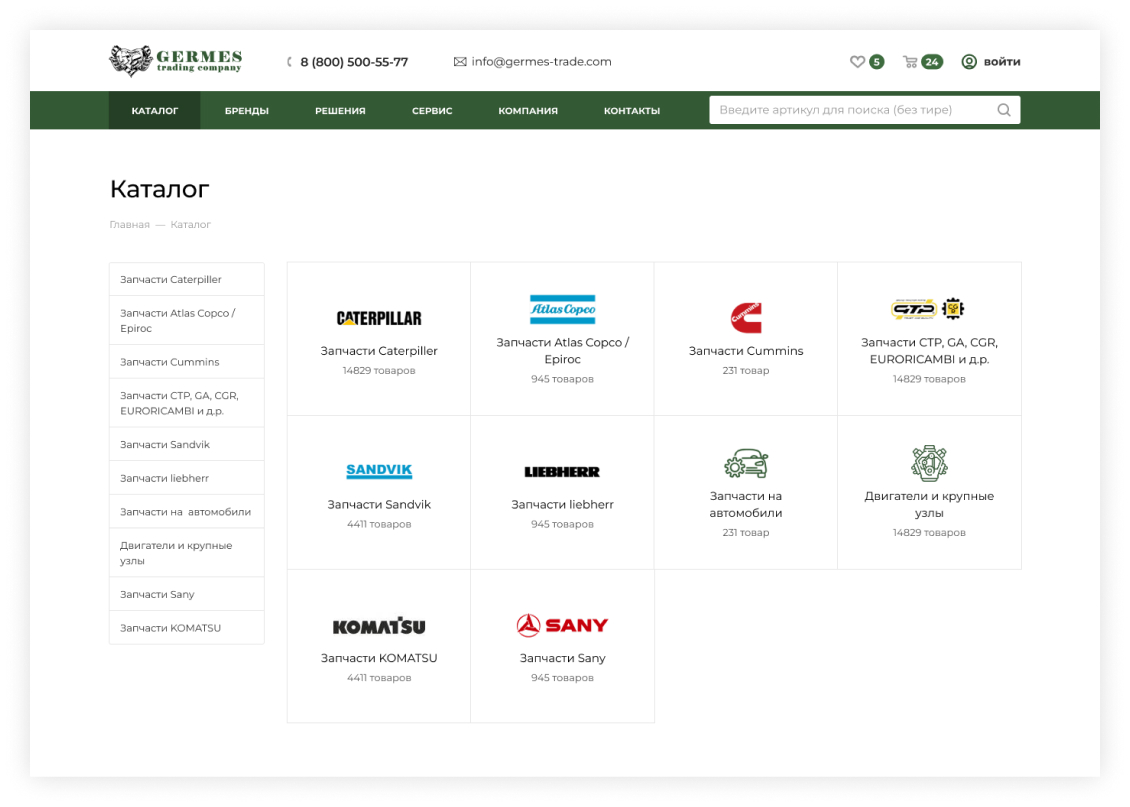Viewport: 1130px width, 807px height.
Task: Click the Komatsu logo
Action: coord(379,626)
